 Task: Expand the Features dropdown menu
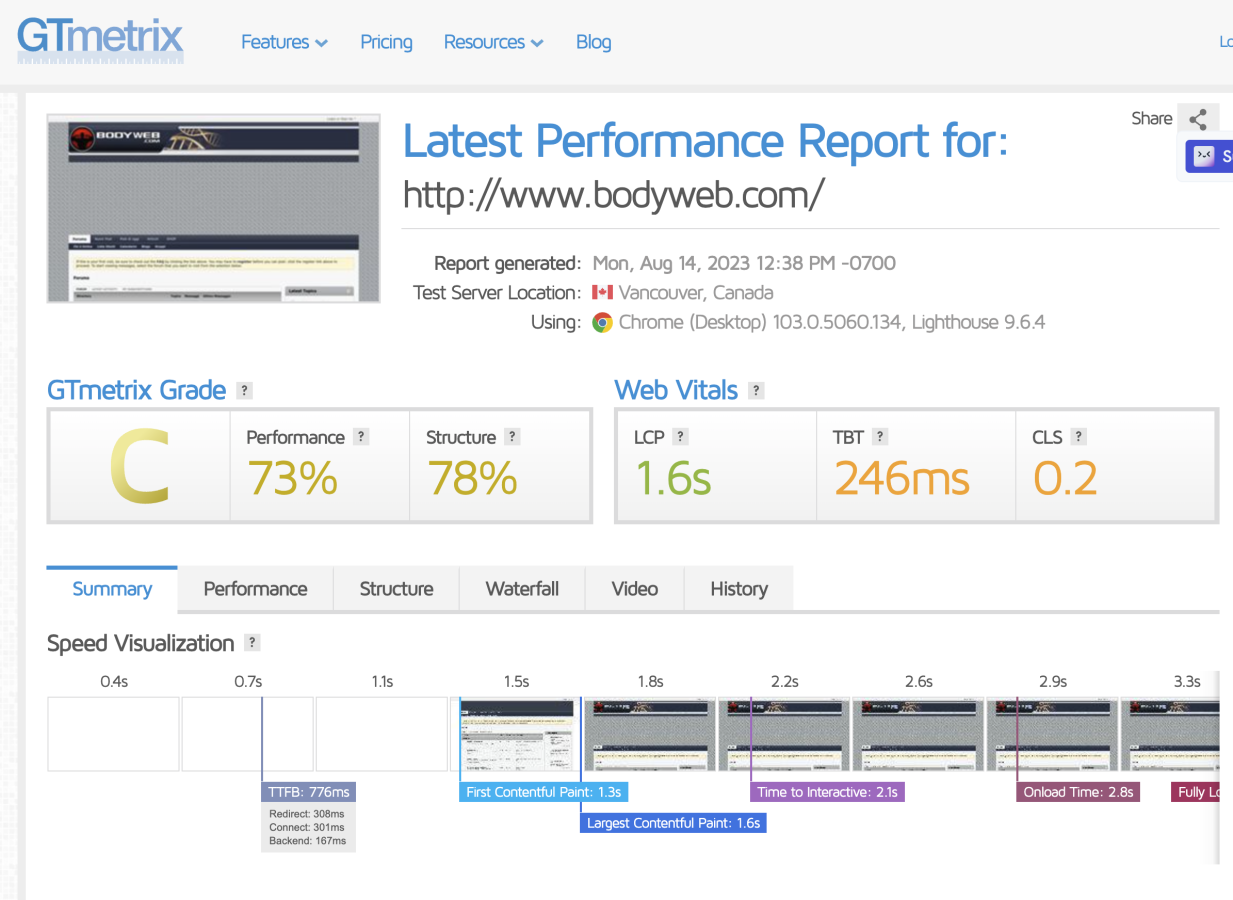pos(284,42)
